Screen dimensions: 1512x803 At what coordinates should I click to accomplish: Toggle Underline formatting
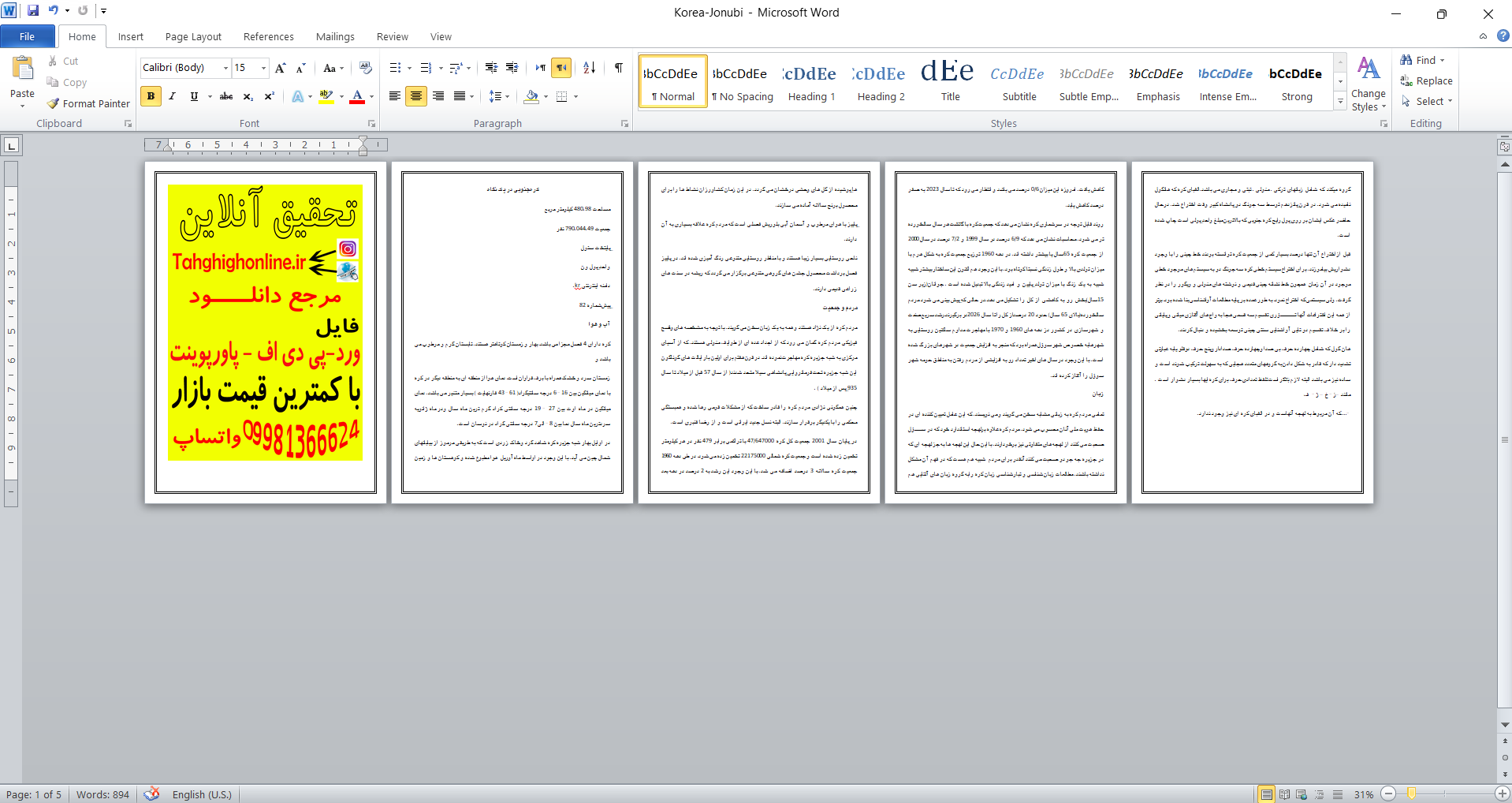coord(193,96)
